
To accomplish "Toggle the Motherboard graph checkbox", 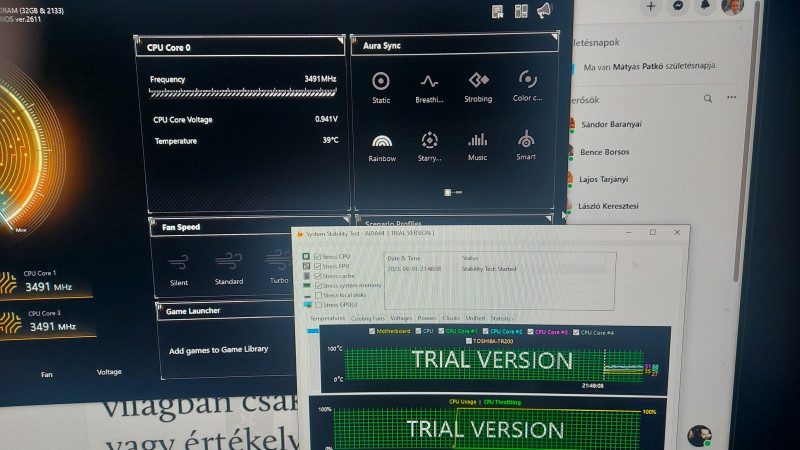I will pyautogui.click(x=372, y=331).
